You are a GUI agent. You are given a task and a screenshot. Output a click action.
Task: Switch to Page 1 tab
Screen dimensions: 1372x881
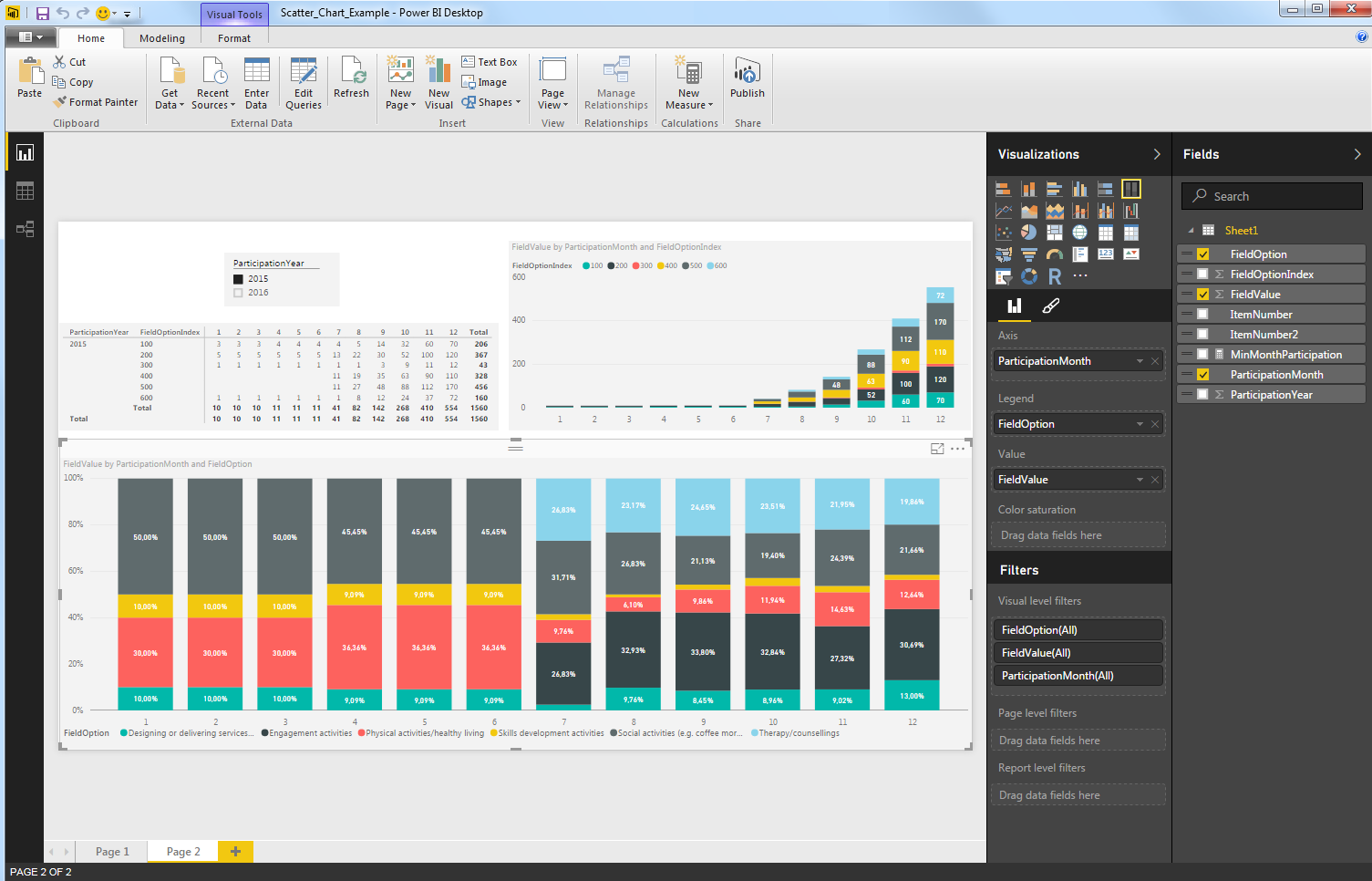[112, 852]
